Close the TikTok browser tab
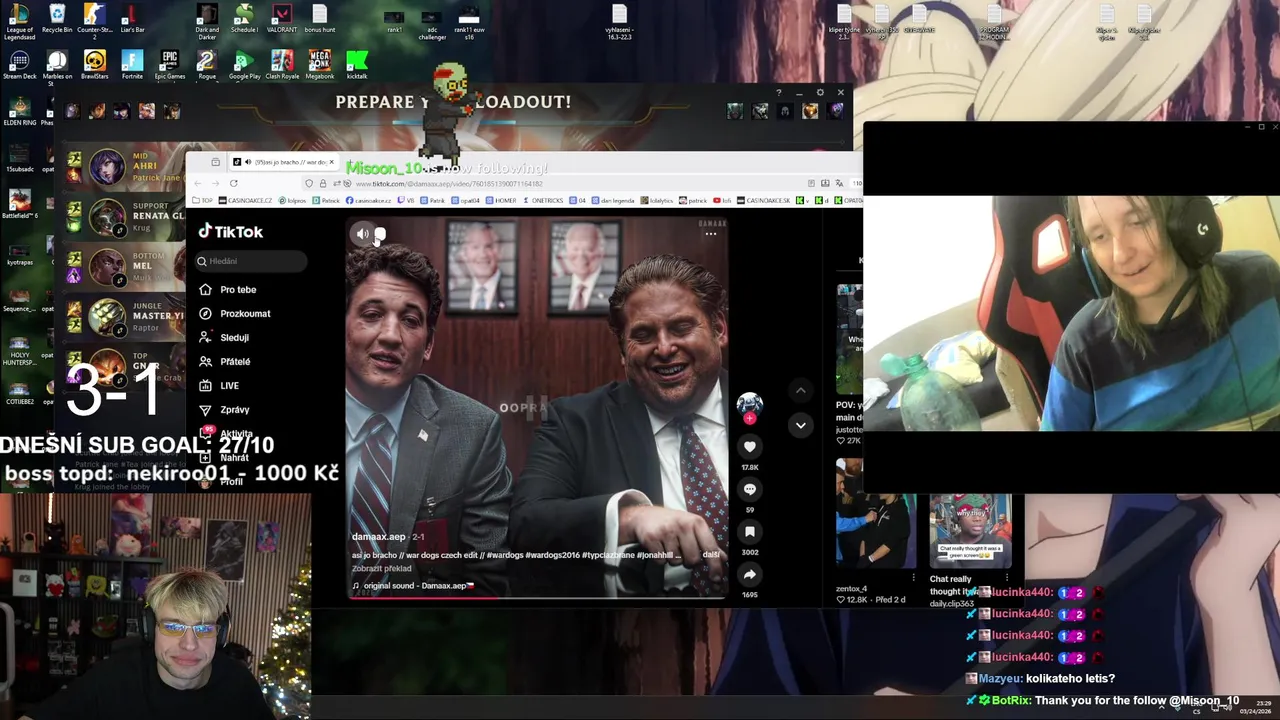 pyautogui.click(x=332, y=162)
